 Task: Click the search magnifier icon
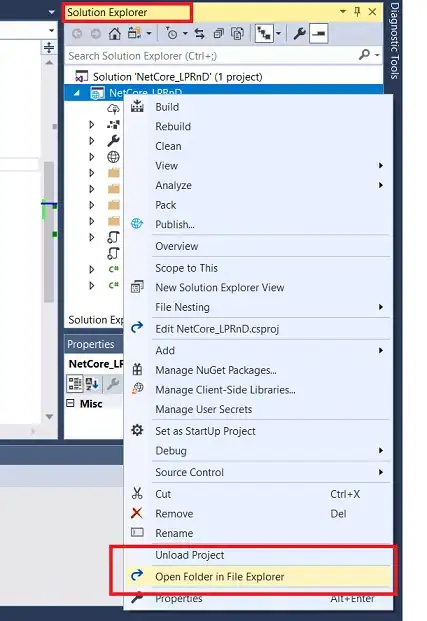coord(364,55)
